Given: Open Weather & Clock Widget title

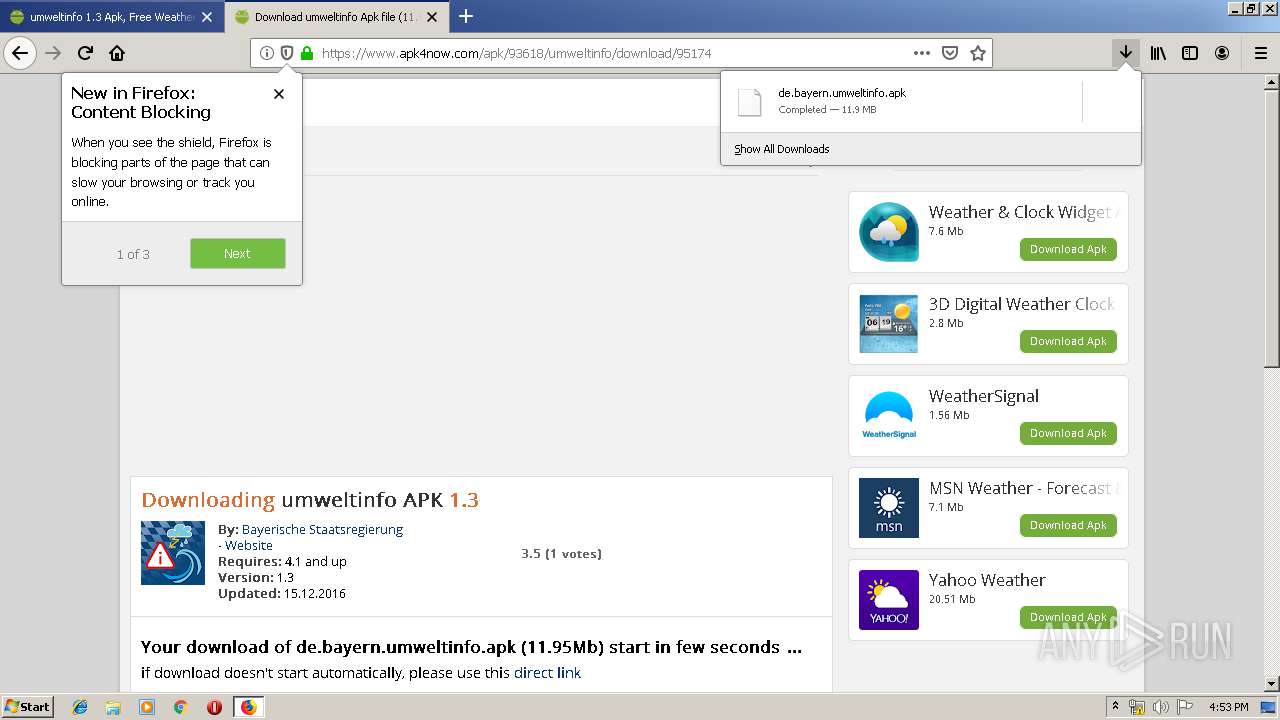Looking at the screenshot, I should tap(1019, 212).
